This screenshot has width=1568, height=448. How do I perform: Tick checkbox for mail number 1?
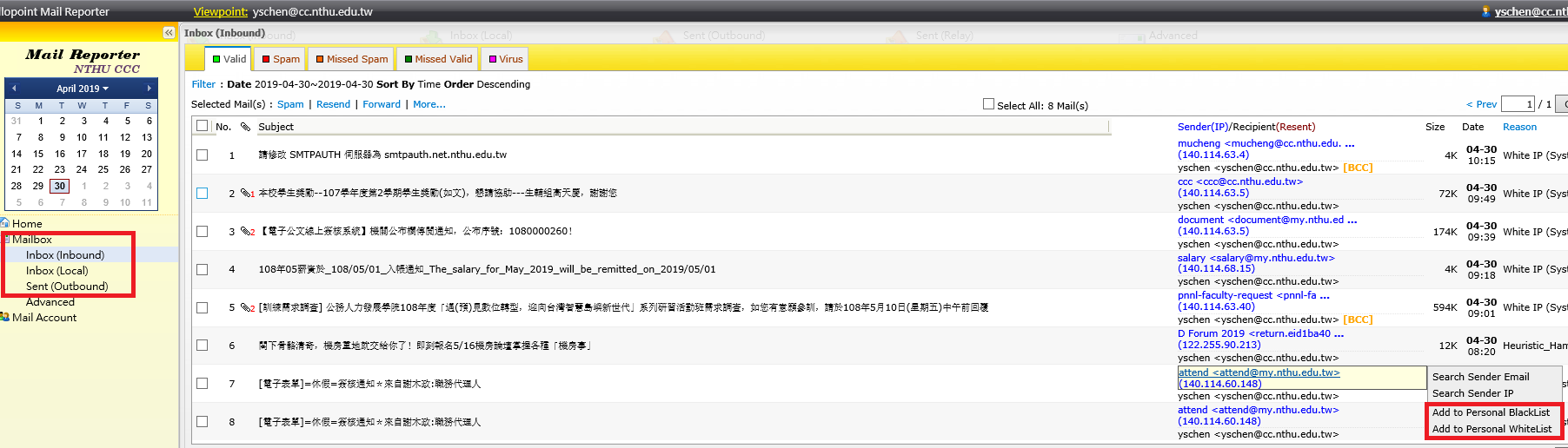[x=203, y=155]
